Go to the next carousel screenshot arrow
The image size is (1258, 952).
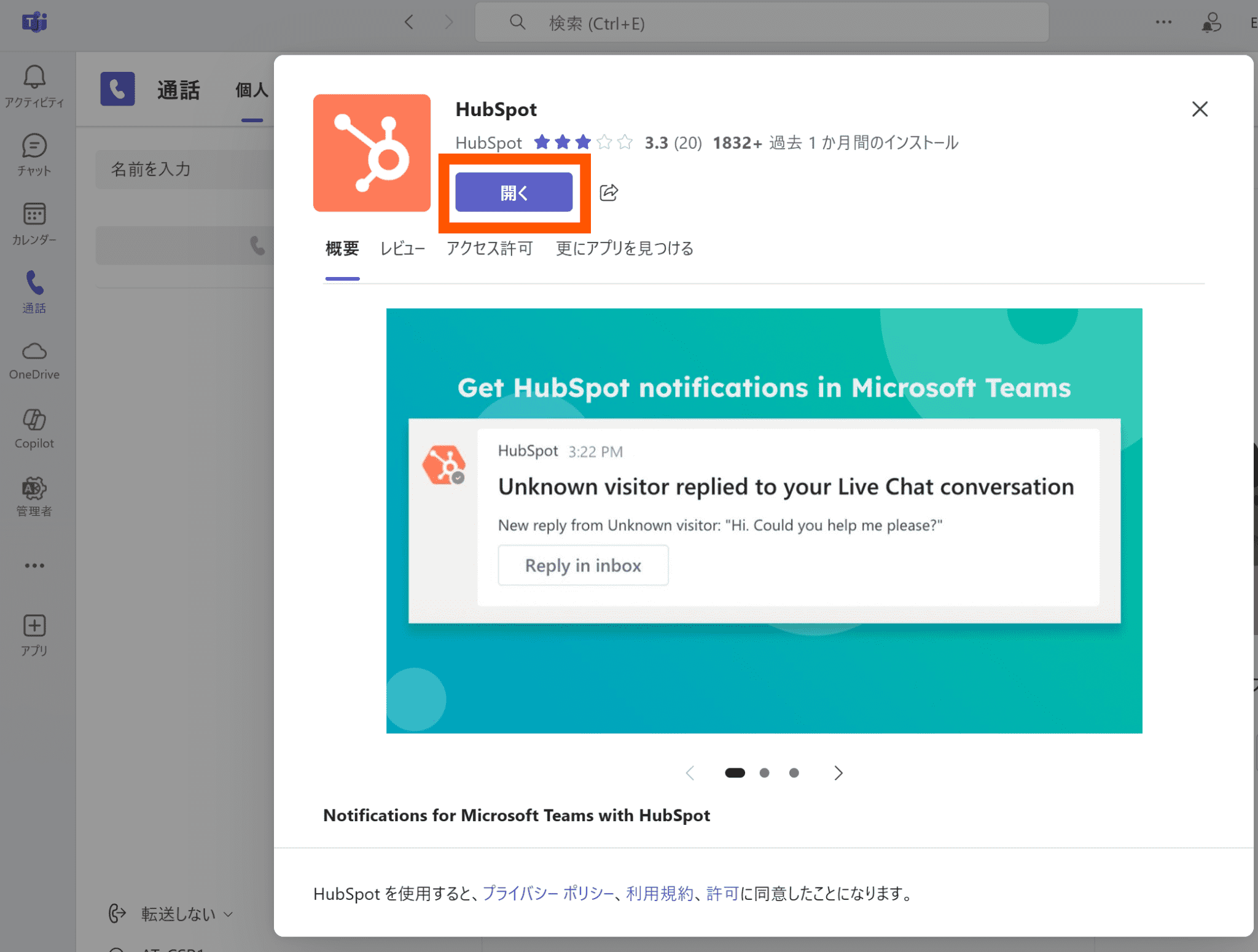[x=838, y=773]
